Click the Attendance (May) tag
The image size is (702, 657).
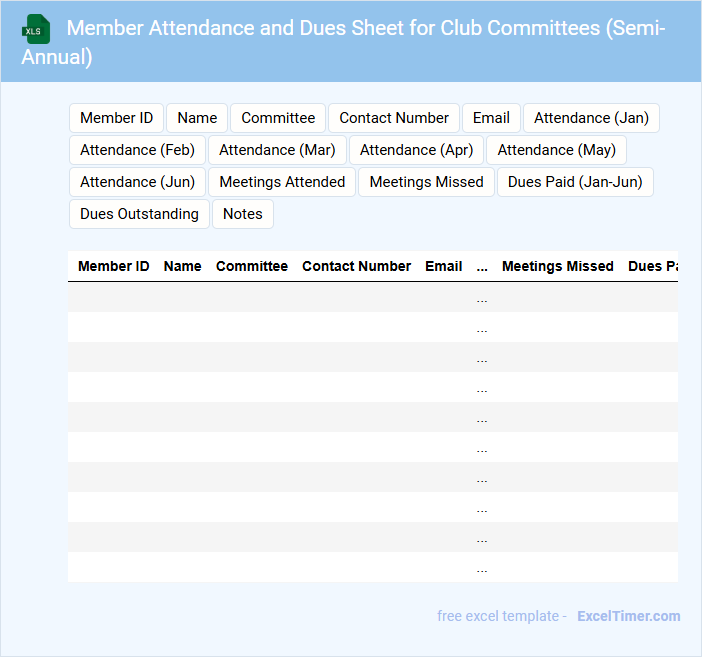point(556,150)
